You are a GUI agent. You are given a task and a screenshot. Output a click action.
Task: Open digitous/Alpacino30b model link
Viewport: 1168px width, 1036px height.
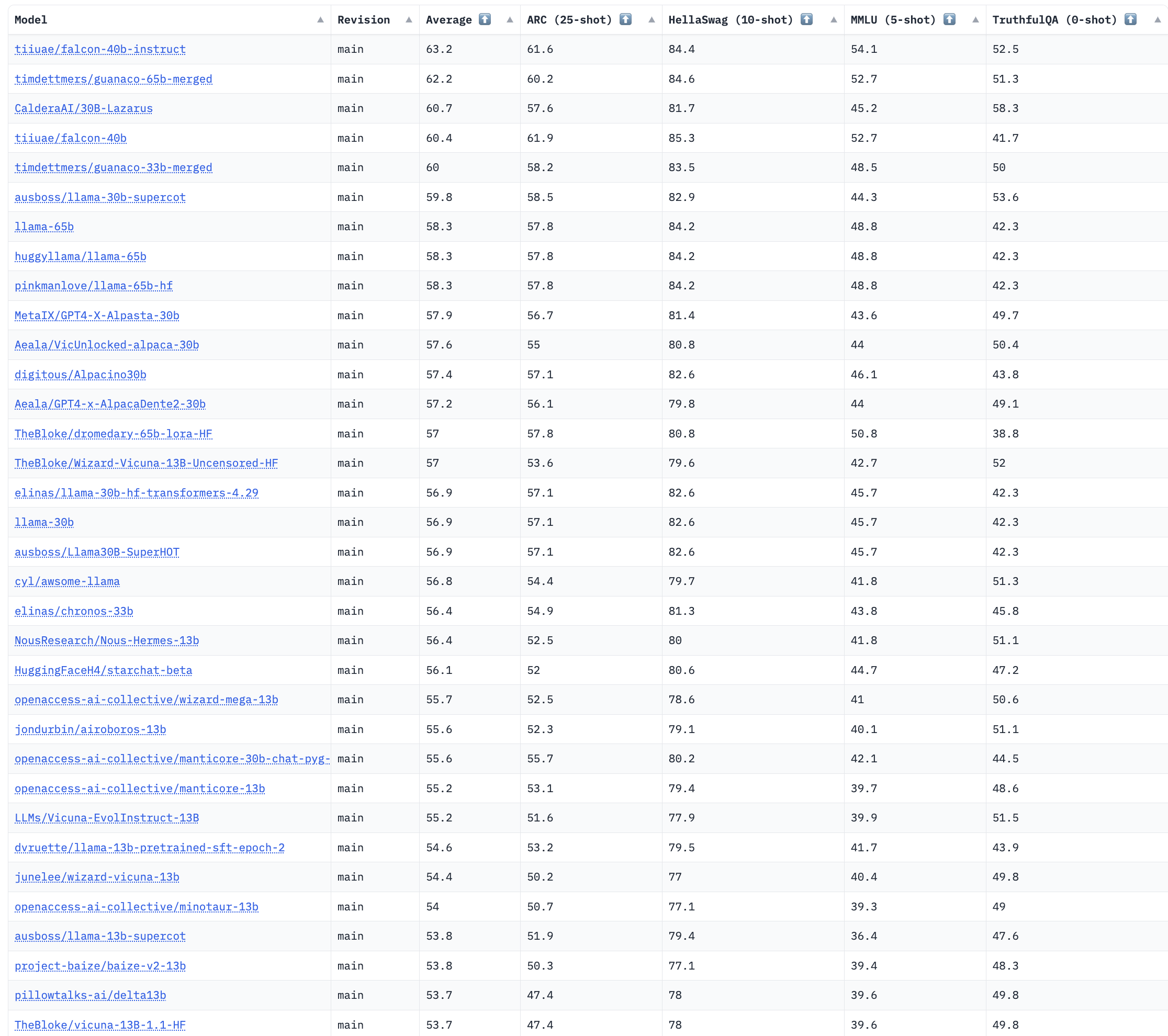coord(81,375)
